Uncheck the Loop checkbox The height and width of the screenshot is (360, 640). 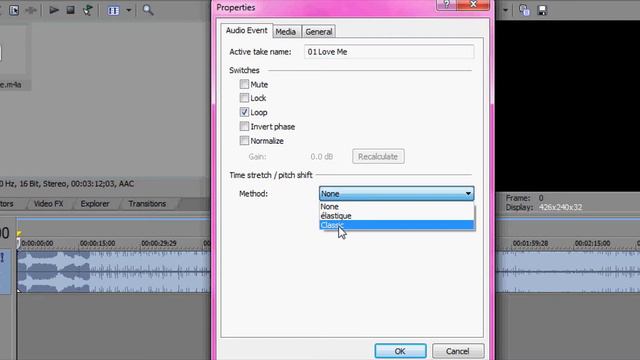pos(244,112)
